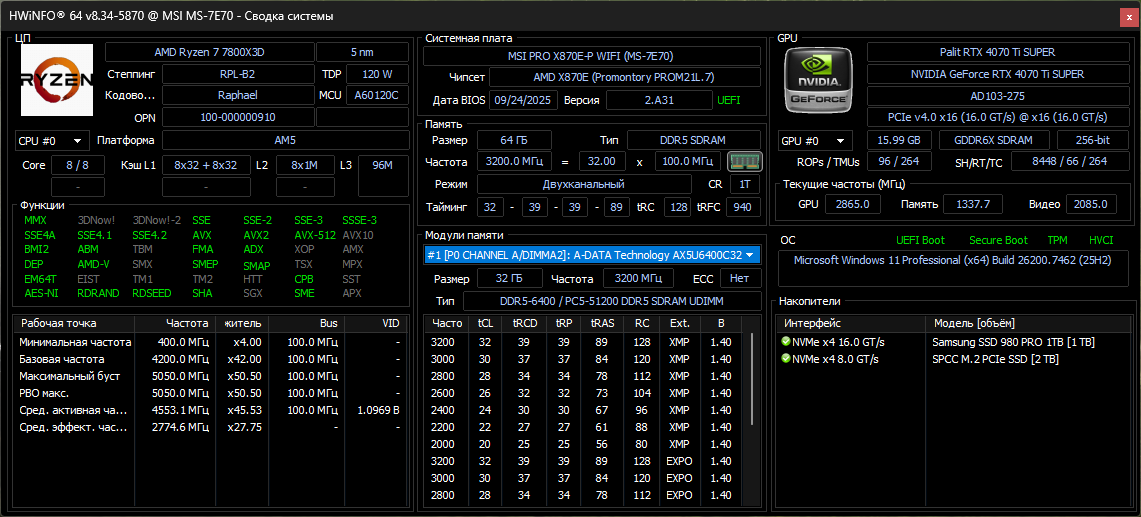Click the tRAS column header
The image size is (1141, 517).
[x=602, y=323]
